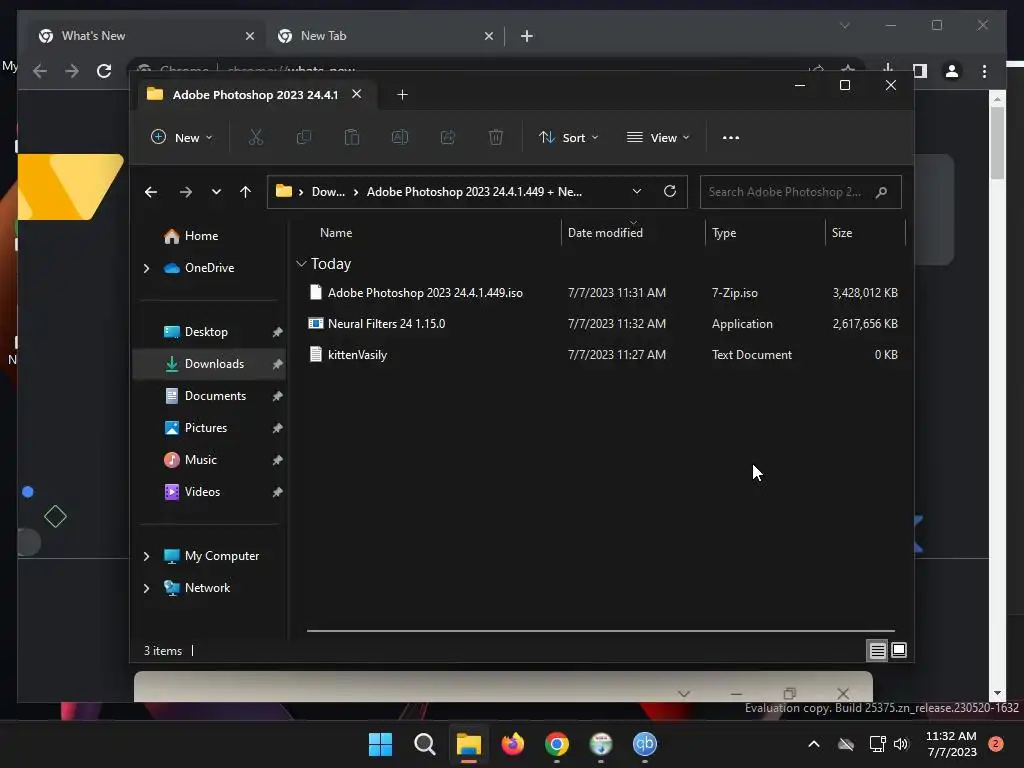Switch to large thumbnails view icon
Viewport: 1024px width, 768px height.
(x=899, y=650)
